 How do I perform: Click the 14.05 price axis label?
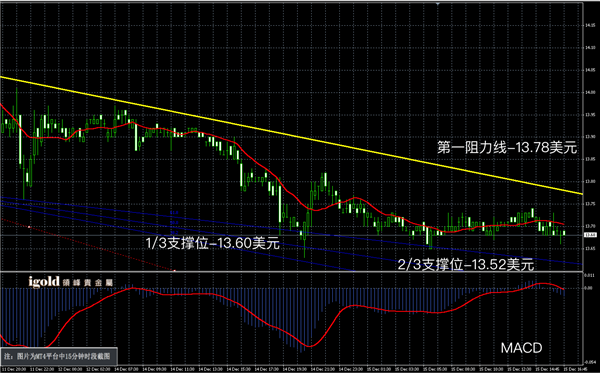click(x=590, y=70)
